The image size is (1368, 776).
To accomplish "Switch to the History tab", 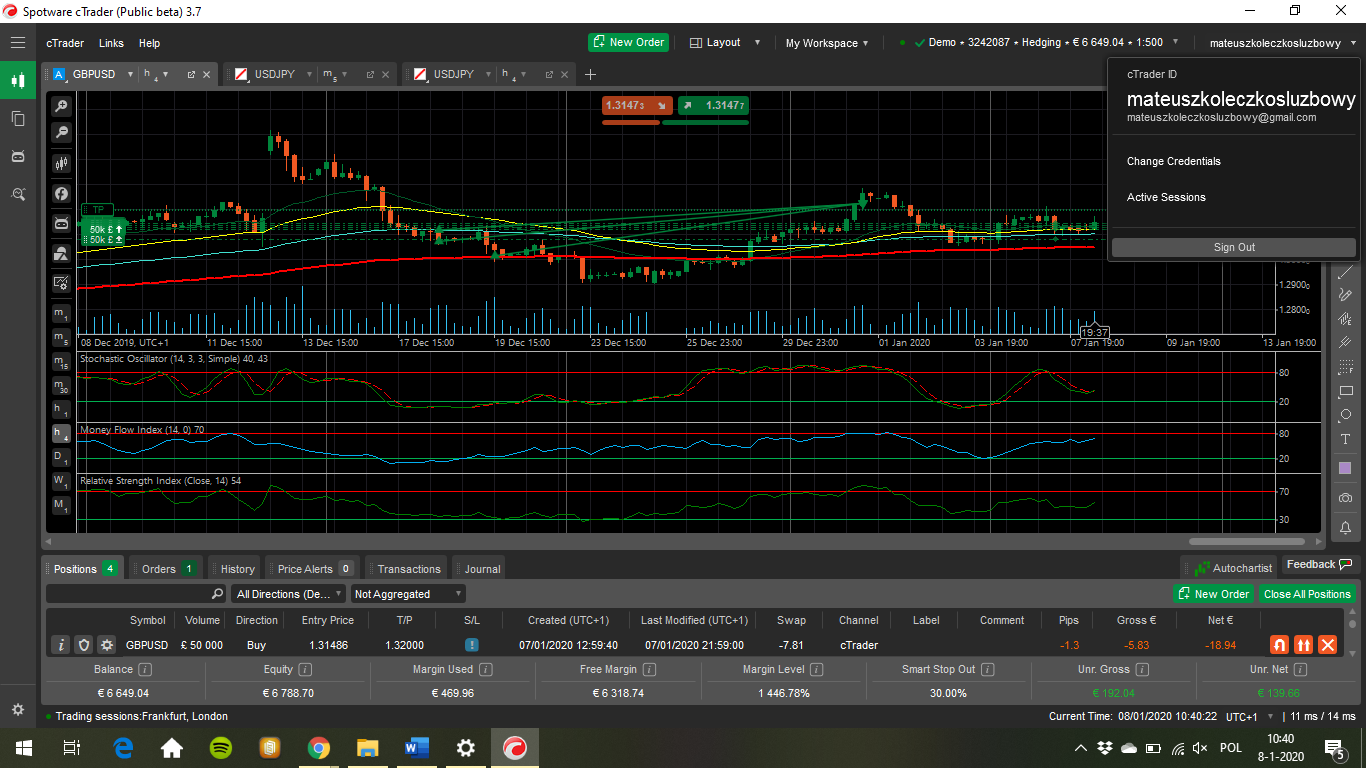I will click(237, 569).
